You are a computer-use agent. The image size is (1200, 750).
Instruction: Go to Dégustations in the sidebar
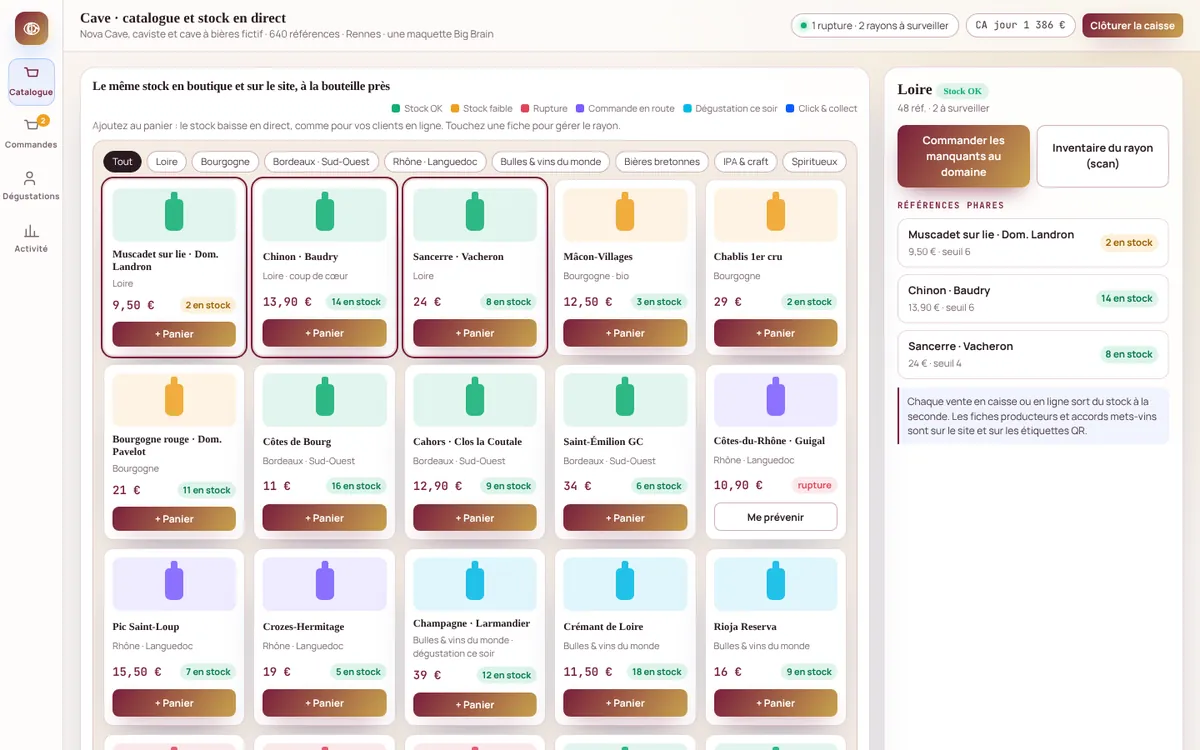coord(31,185)
